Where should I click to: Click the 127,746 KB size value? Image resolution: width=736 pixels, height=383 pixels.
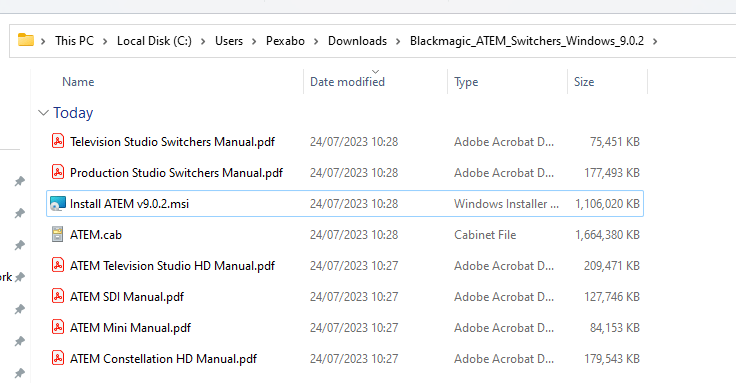pos(612,297)
